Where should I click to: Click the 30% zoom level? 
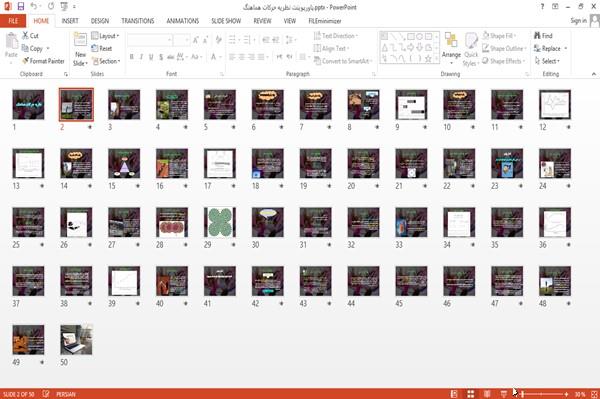[x=579, y=394]
